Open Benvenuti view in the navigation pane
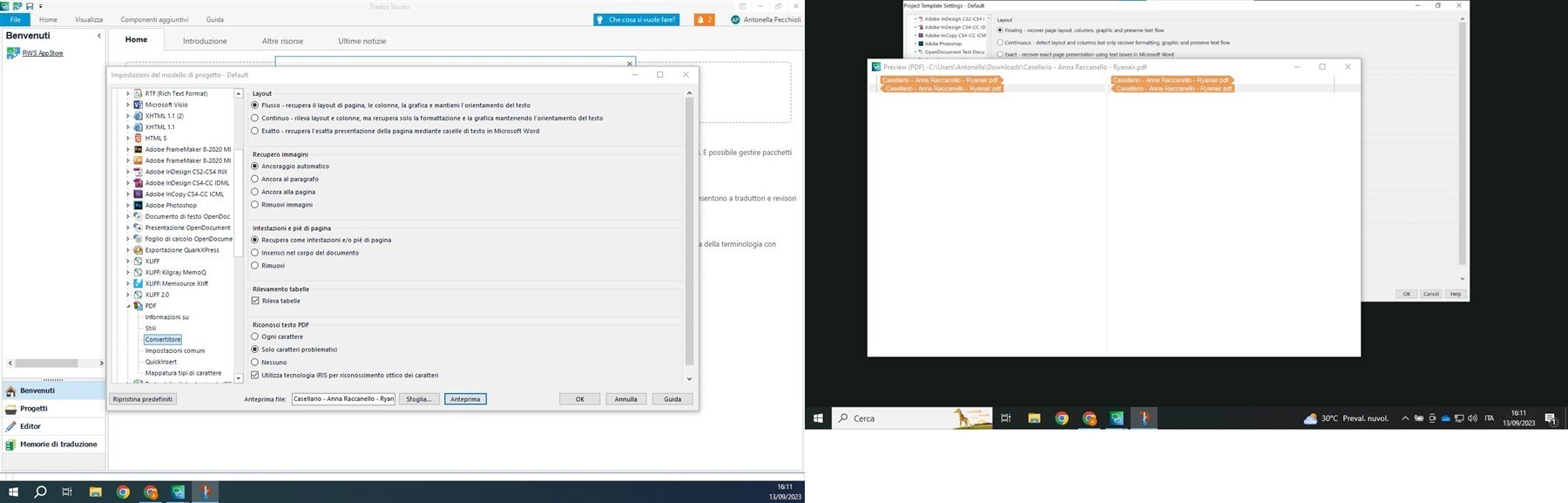Screen dimensions: 1568x503 tap(52, 391)
